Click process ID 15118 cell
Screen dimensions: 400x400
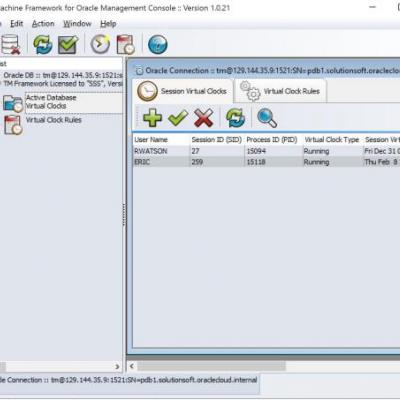pyautogui.click(x=273, y=162)
